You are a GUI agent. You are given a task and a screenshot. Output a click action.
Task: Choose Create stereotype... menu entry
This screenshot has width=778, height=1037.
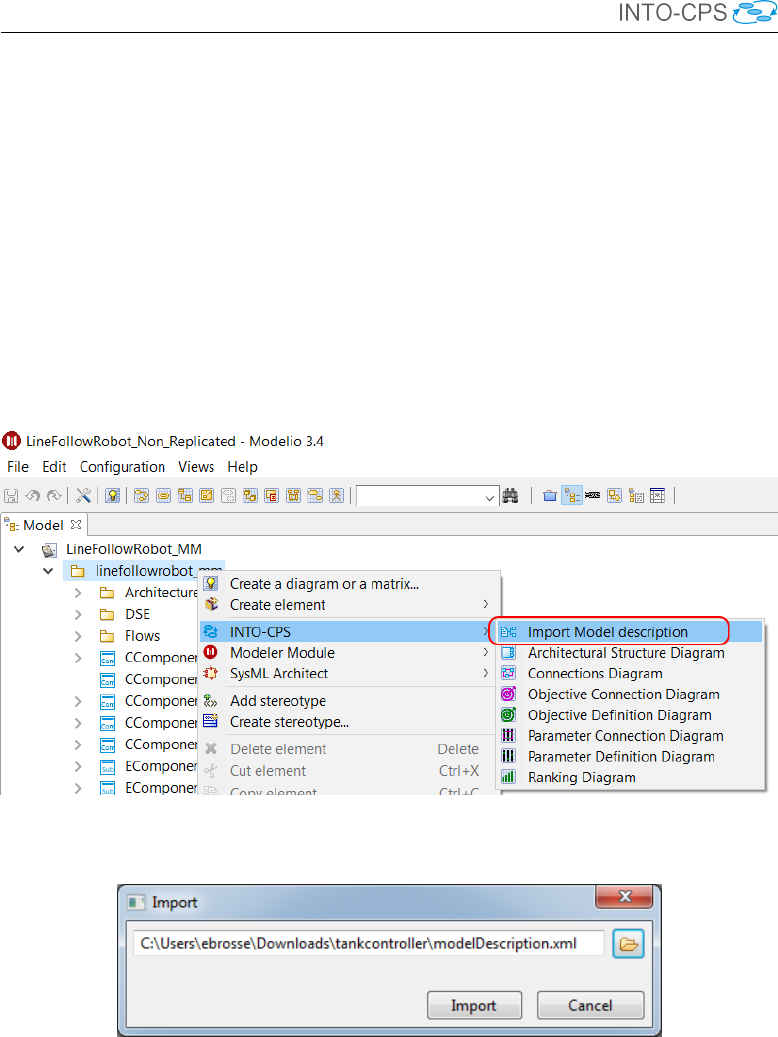[289, 722]
